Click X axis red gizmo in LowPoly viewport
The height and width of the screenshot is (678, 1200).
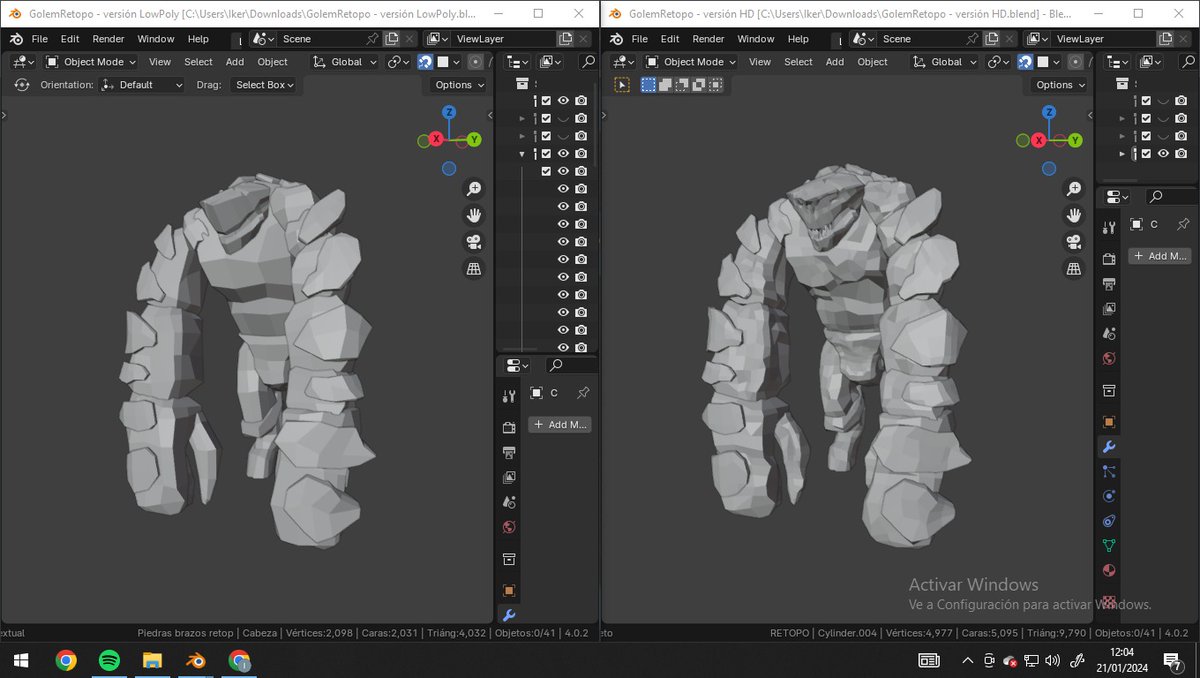coord(436,140)
